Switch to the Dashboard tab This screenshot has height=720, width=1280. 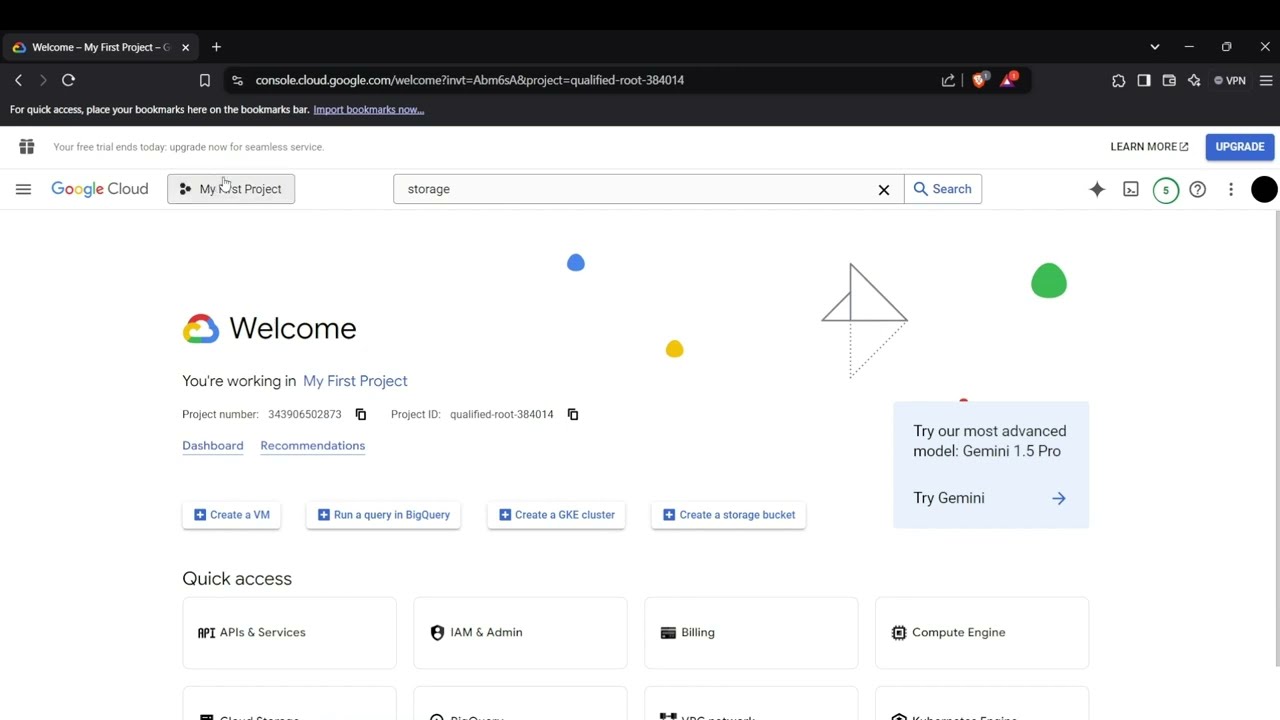coord(213,446)
